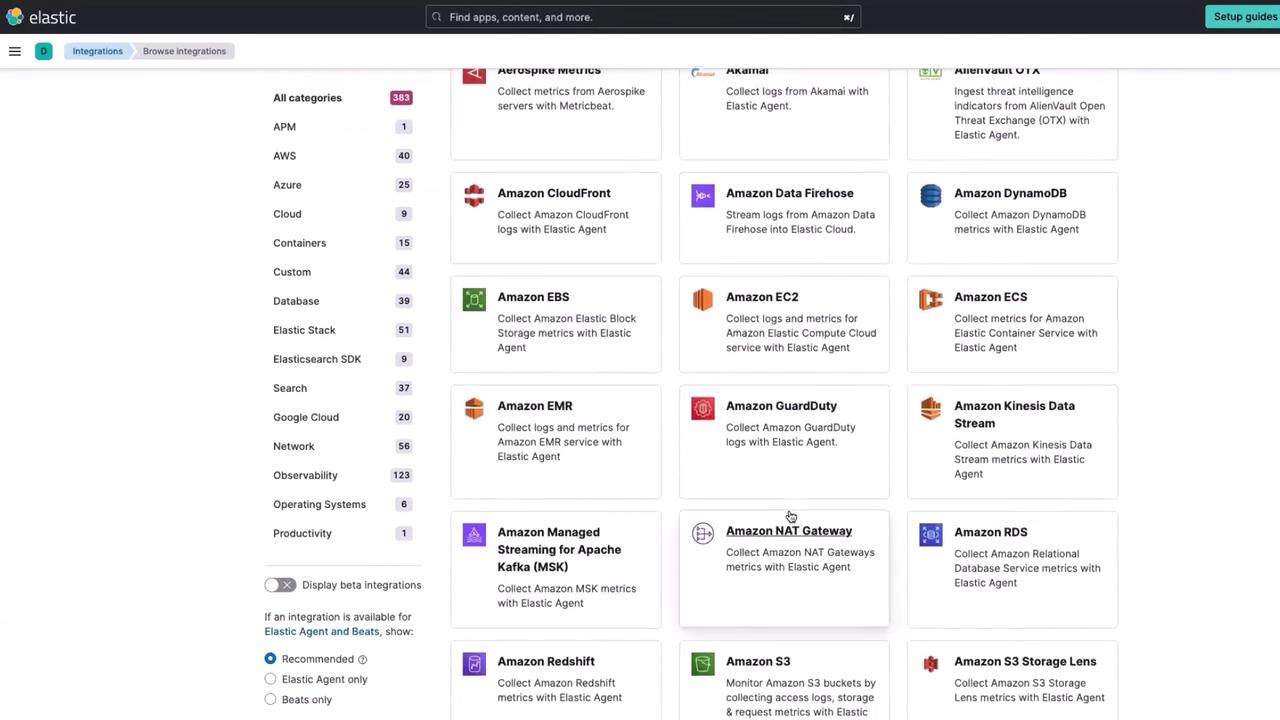Select the Recommended radio option

pos(270,659)
